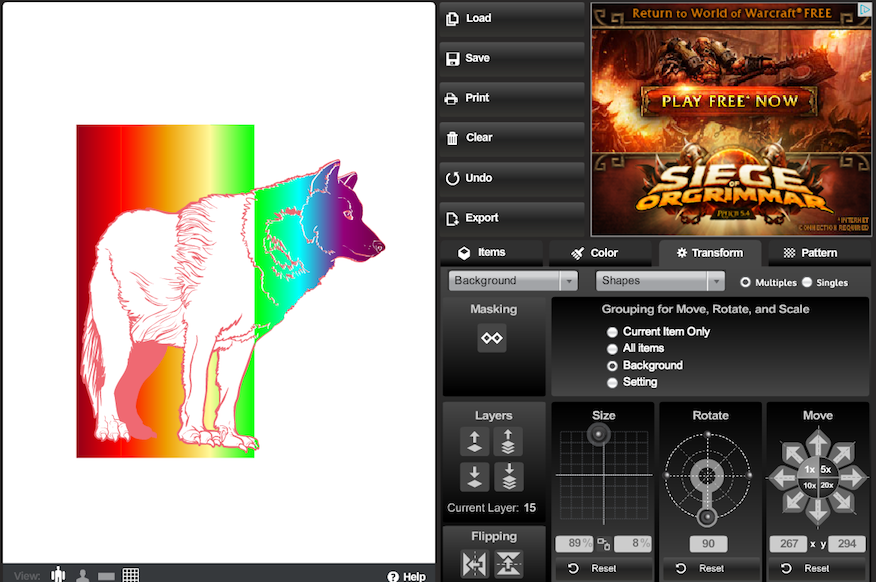This screenshot has height=582, width=876.
Task: Switch to the Color tab
Action: 595,253
